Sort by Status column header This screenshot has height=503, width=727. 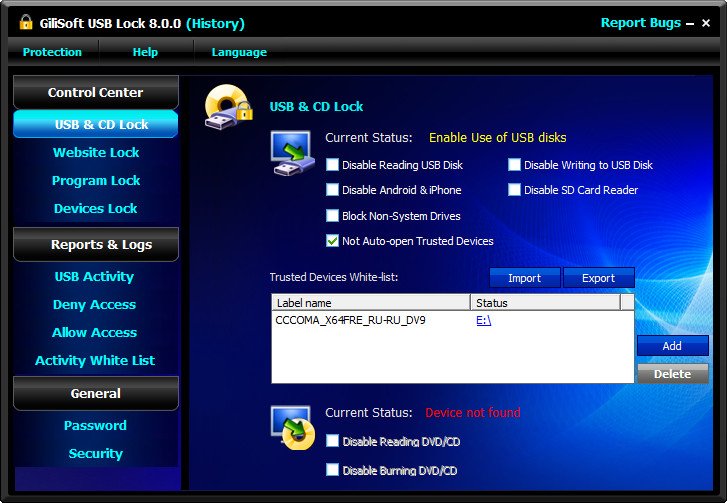pyautogui.click(x=545, y=303)
